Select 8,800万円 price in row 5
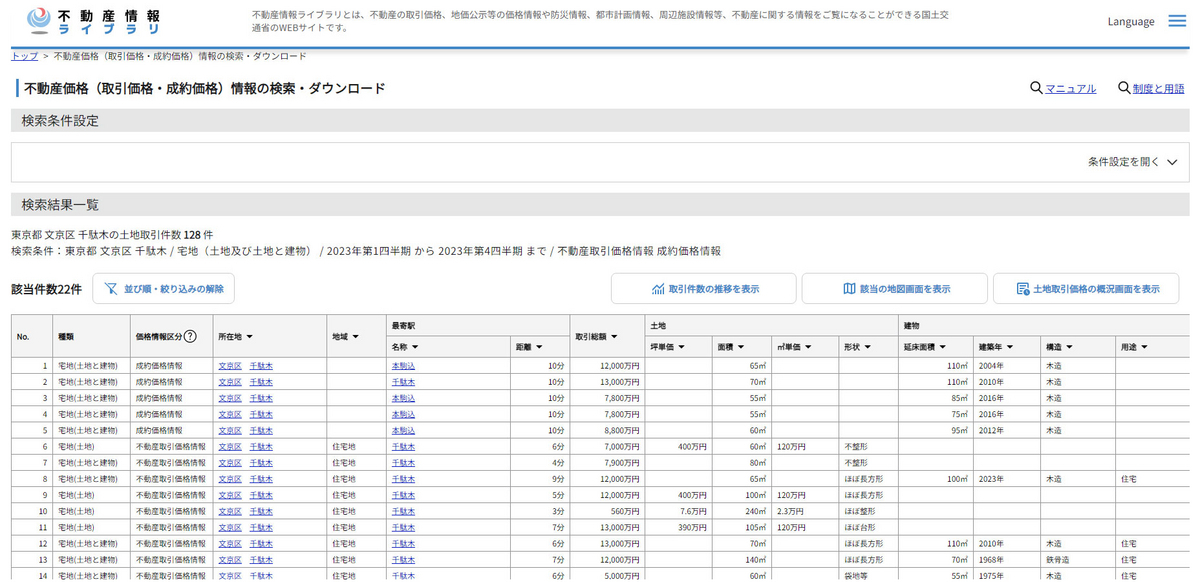The image size is (1200, 582). [x=622, y=430]
